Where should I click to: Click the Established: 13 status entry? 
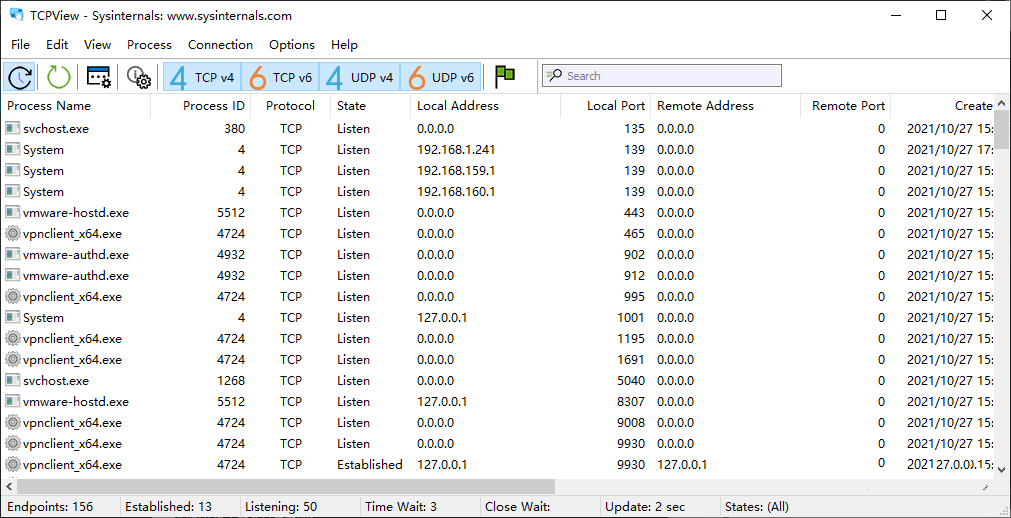(x=168, y=507)
